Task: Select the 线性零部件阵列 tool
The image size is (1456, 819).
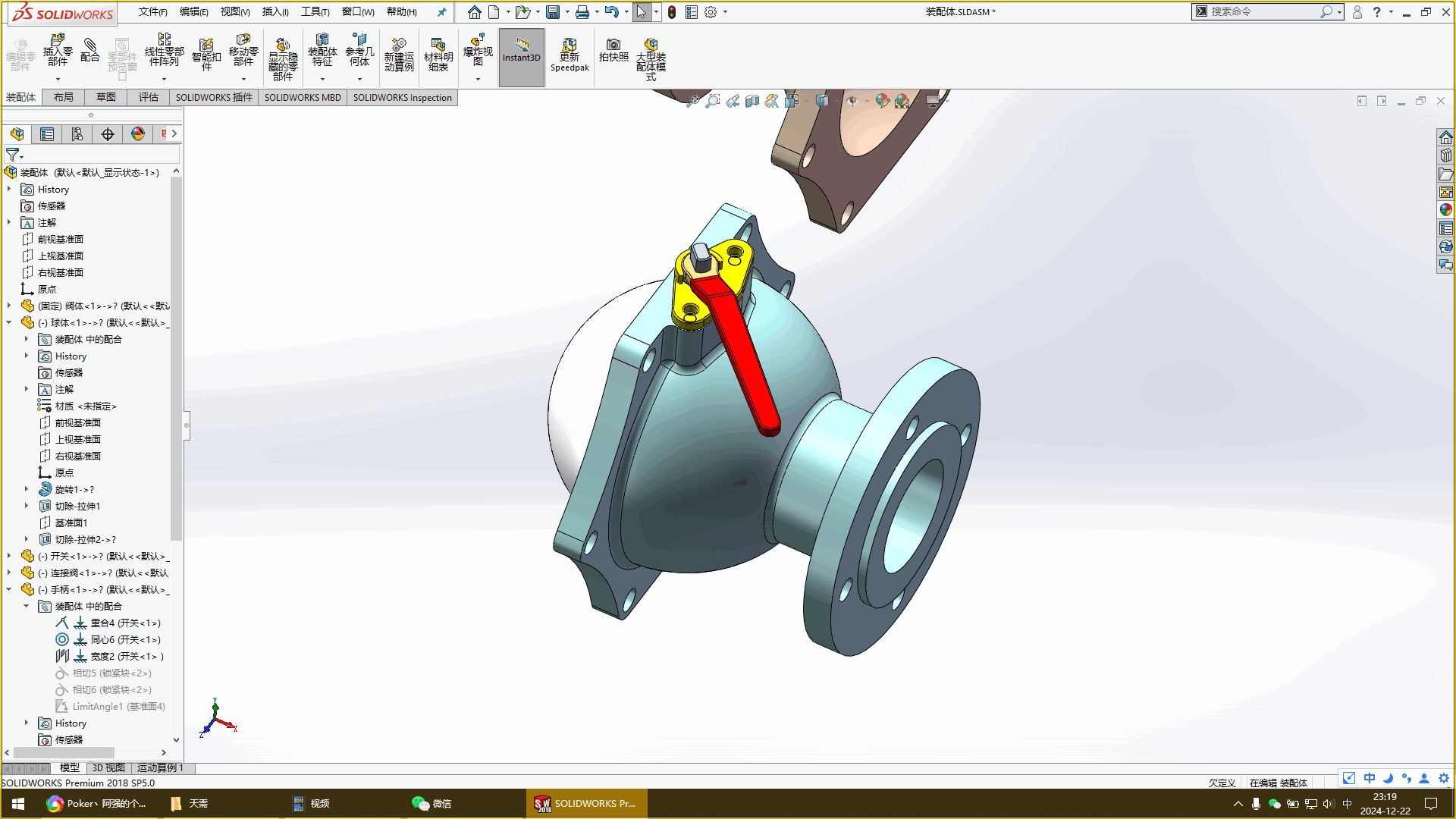Action: point(164,53)
